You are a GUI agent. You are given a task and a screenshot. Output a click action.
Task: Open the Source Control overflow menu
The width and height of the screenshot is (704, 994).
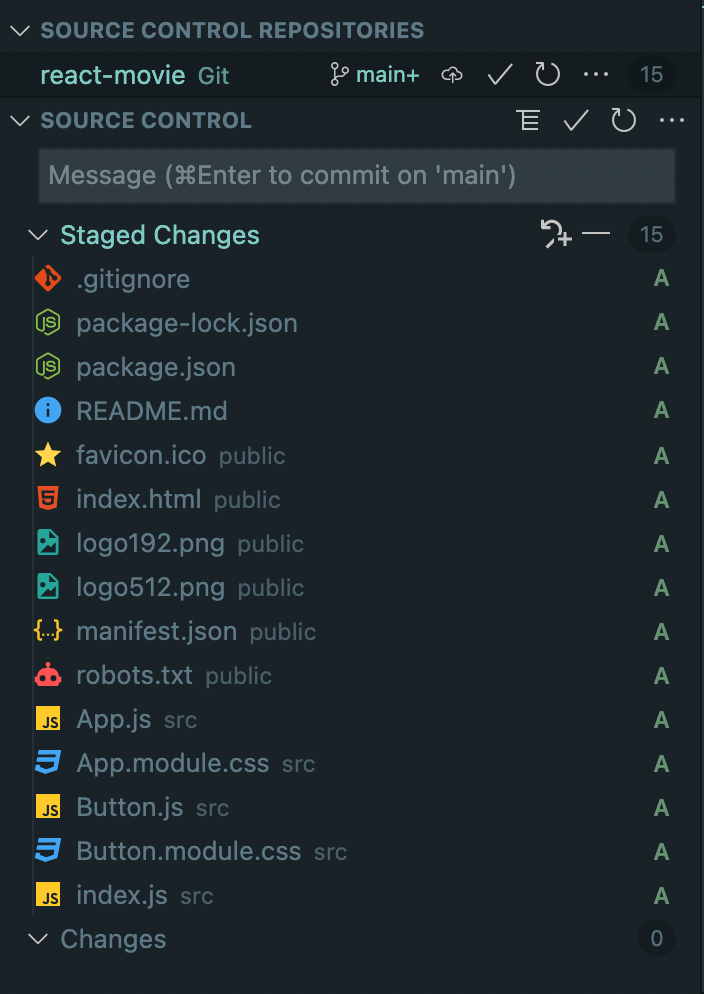pos(671,120)
